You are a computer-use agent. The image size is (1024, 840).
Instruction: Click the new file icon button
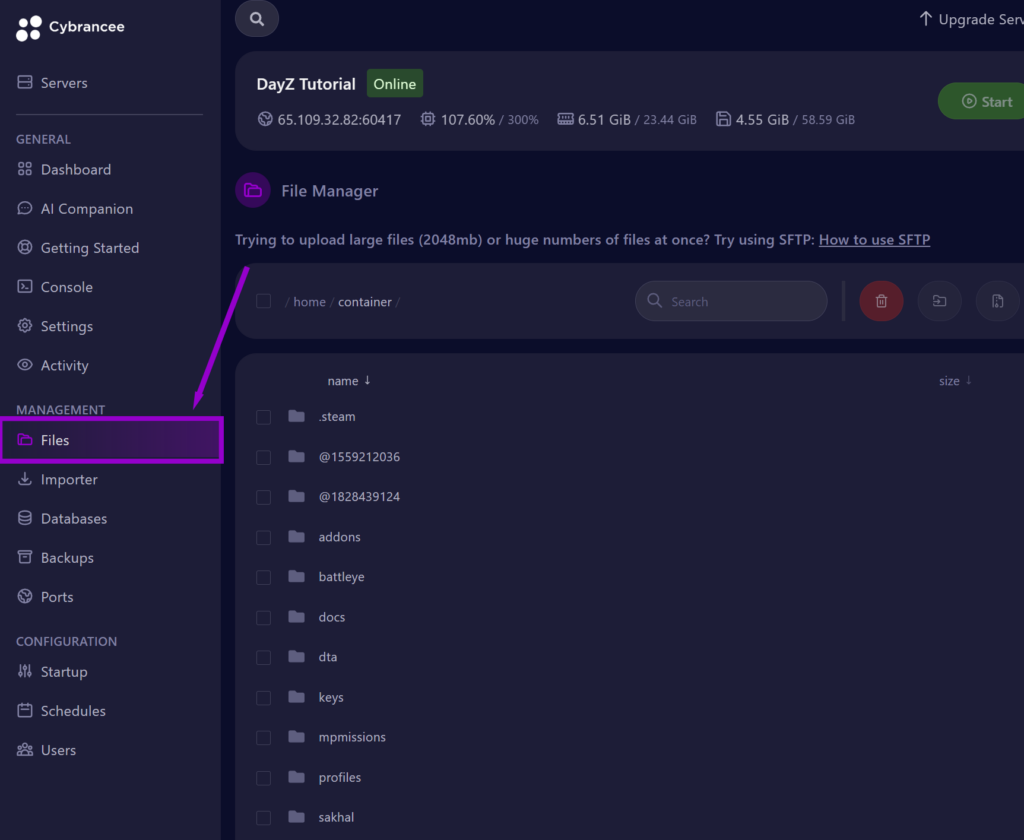point(996,301)
